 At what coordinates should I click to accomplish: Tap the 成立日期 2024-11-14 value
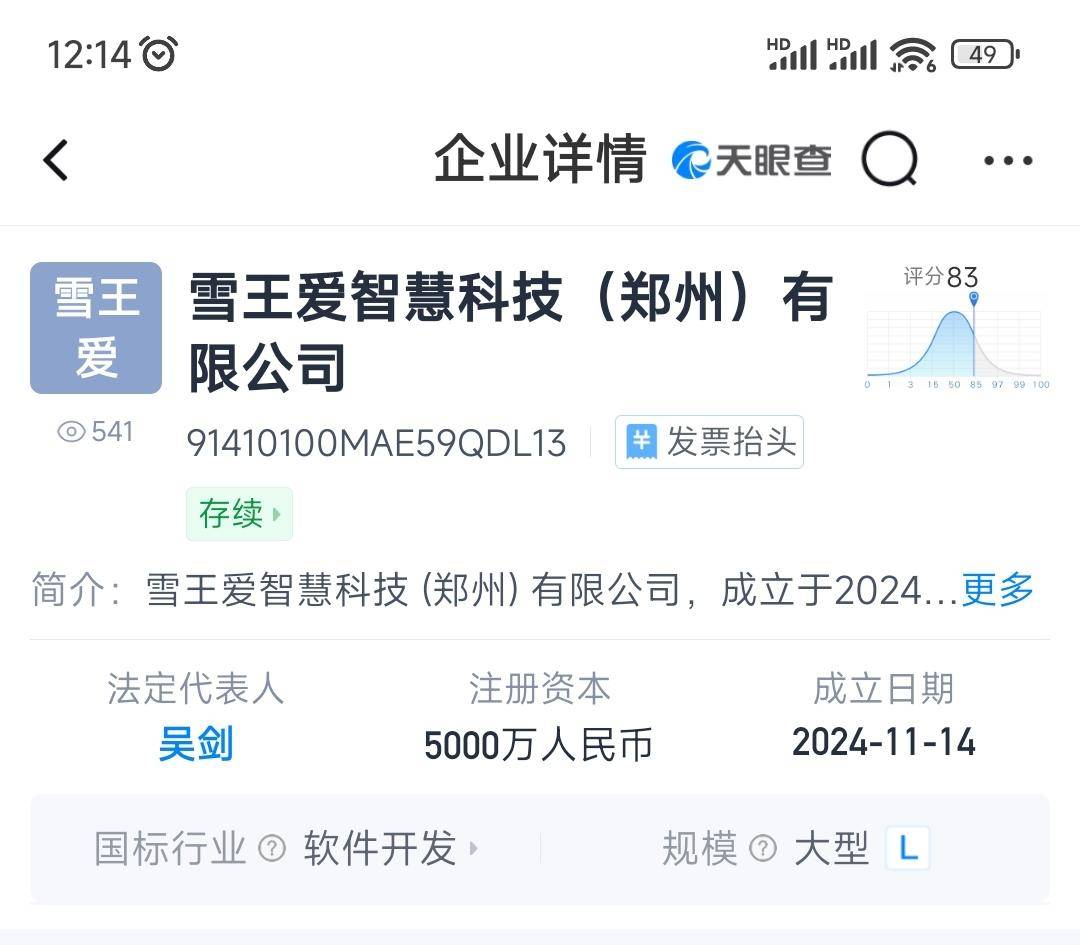pyautogui.click(x=884, y=742)
